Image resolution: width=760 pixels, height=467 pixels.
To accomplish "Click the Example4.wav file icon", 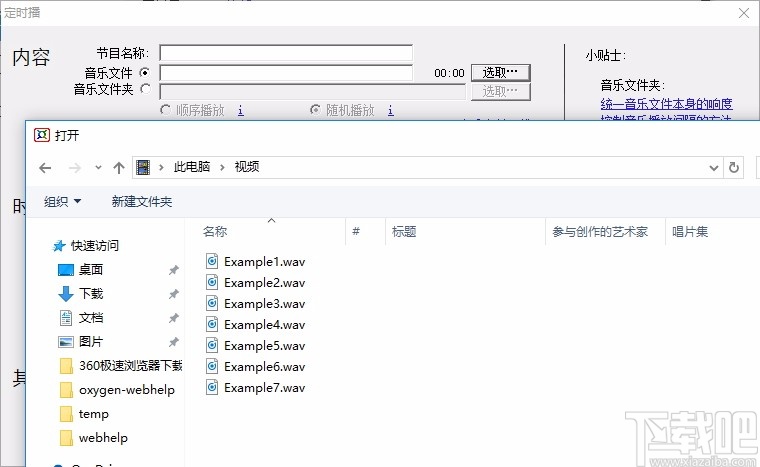I will coord(212,324).
